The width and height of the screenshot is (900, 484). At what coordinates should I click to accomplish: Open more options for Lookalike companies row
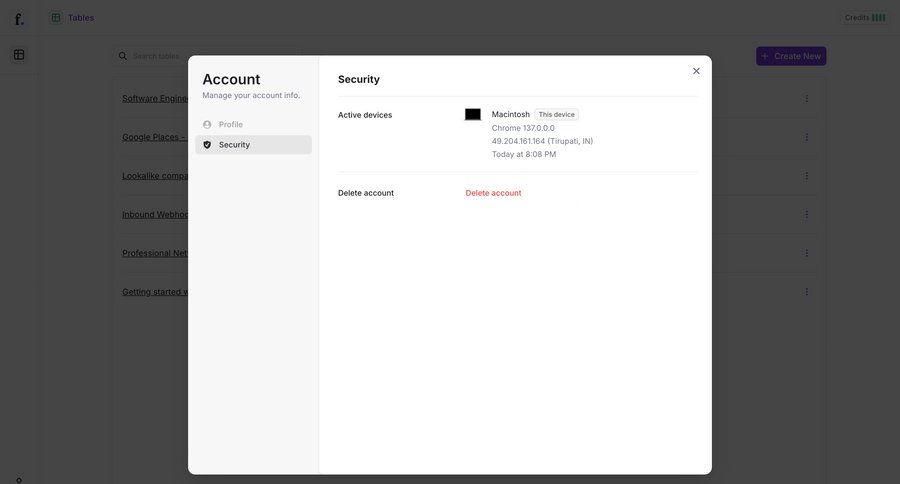[x=806, y=176]
